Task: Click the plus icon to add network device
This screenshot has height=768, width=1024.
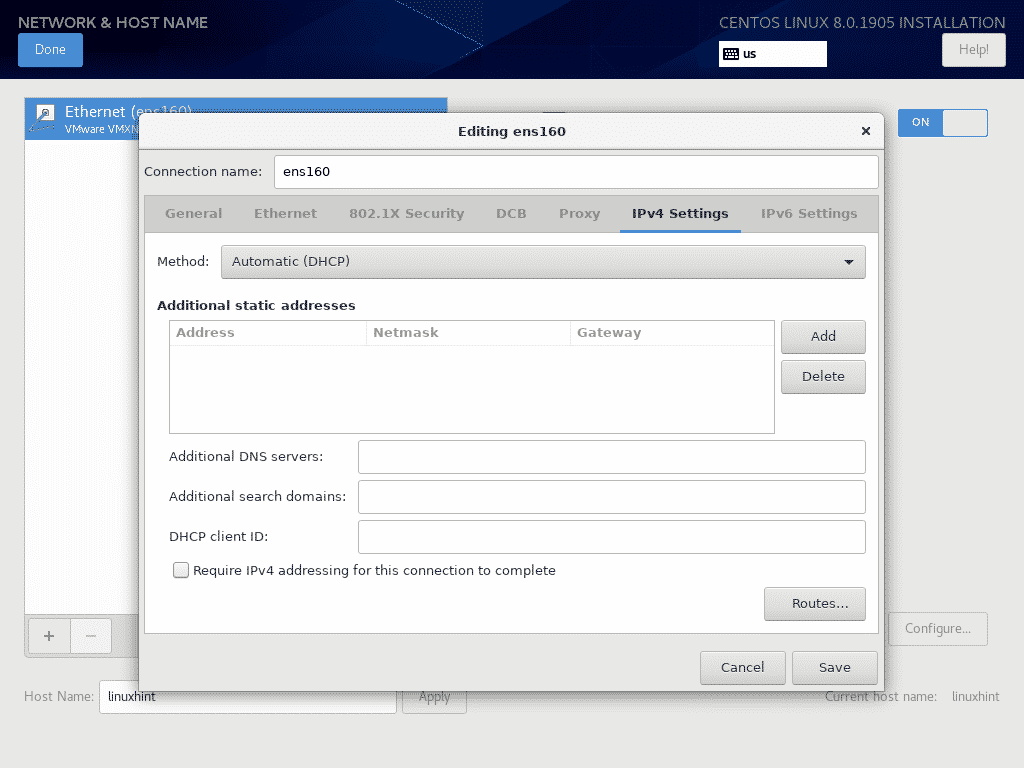Action: (49, 636)
